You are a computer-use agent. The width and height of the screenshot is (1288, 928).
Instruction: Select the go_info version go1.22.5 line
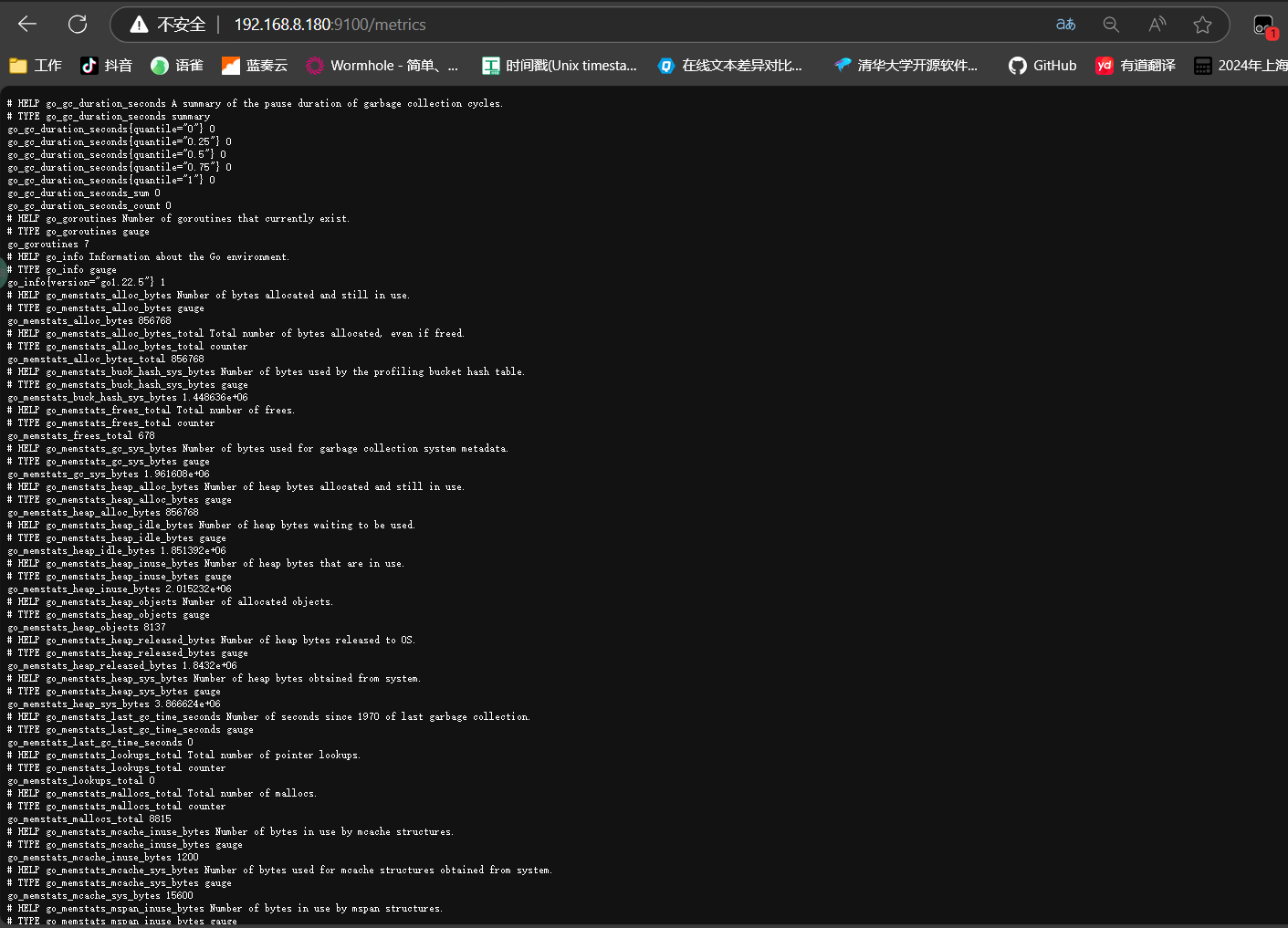tap(87, 283)
